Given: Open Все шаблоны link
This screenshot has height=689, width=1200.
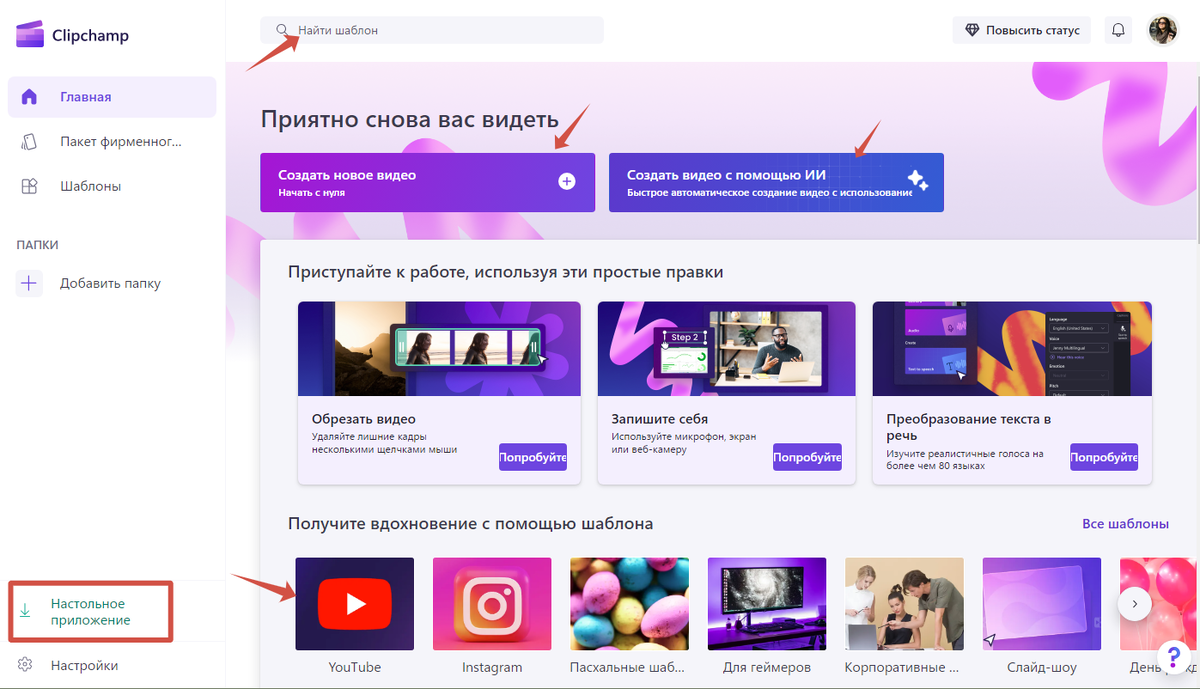Looking at the screenshot, I should [1126, 523].
